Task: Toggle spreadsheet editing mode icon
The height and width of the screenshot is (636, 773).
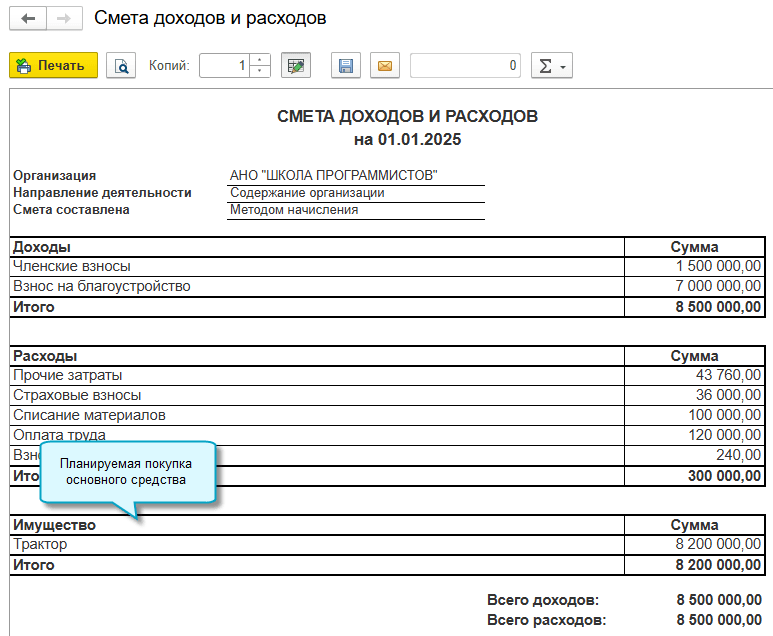Action: click(296, 65)
